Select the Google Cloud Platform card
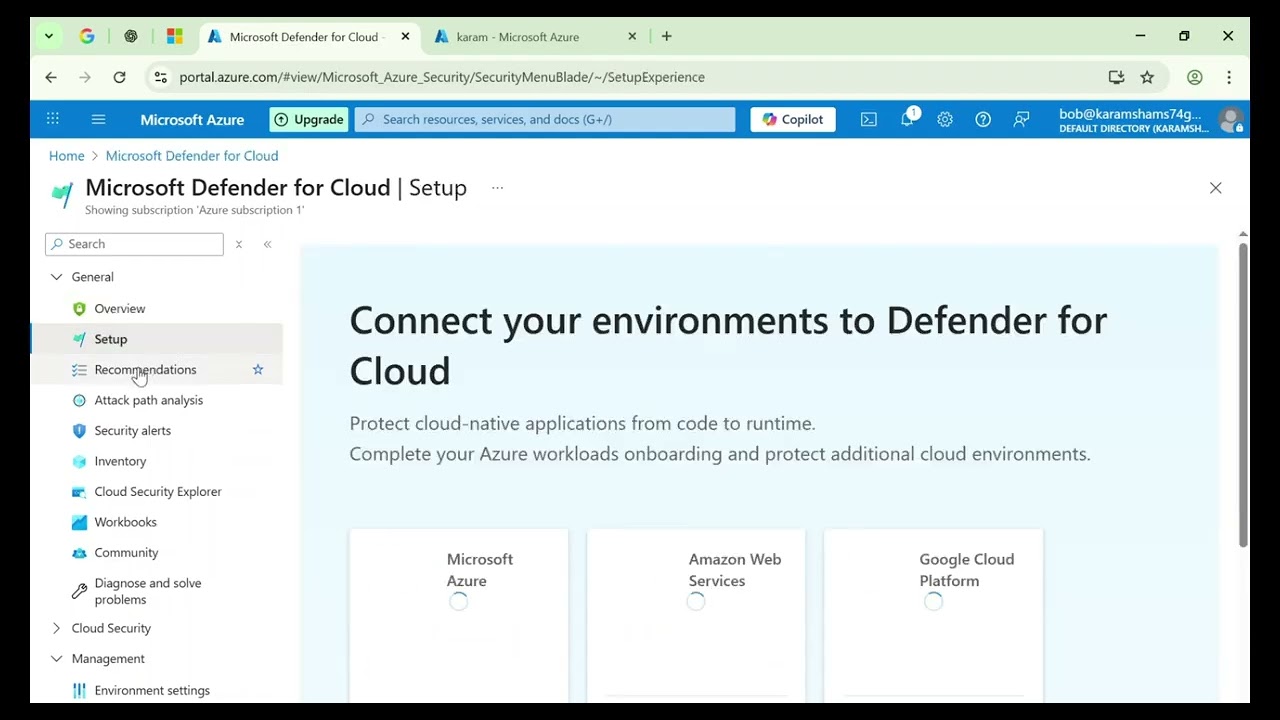 click(x=933, y=615)
